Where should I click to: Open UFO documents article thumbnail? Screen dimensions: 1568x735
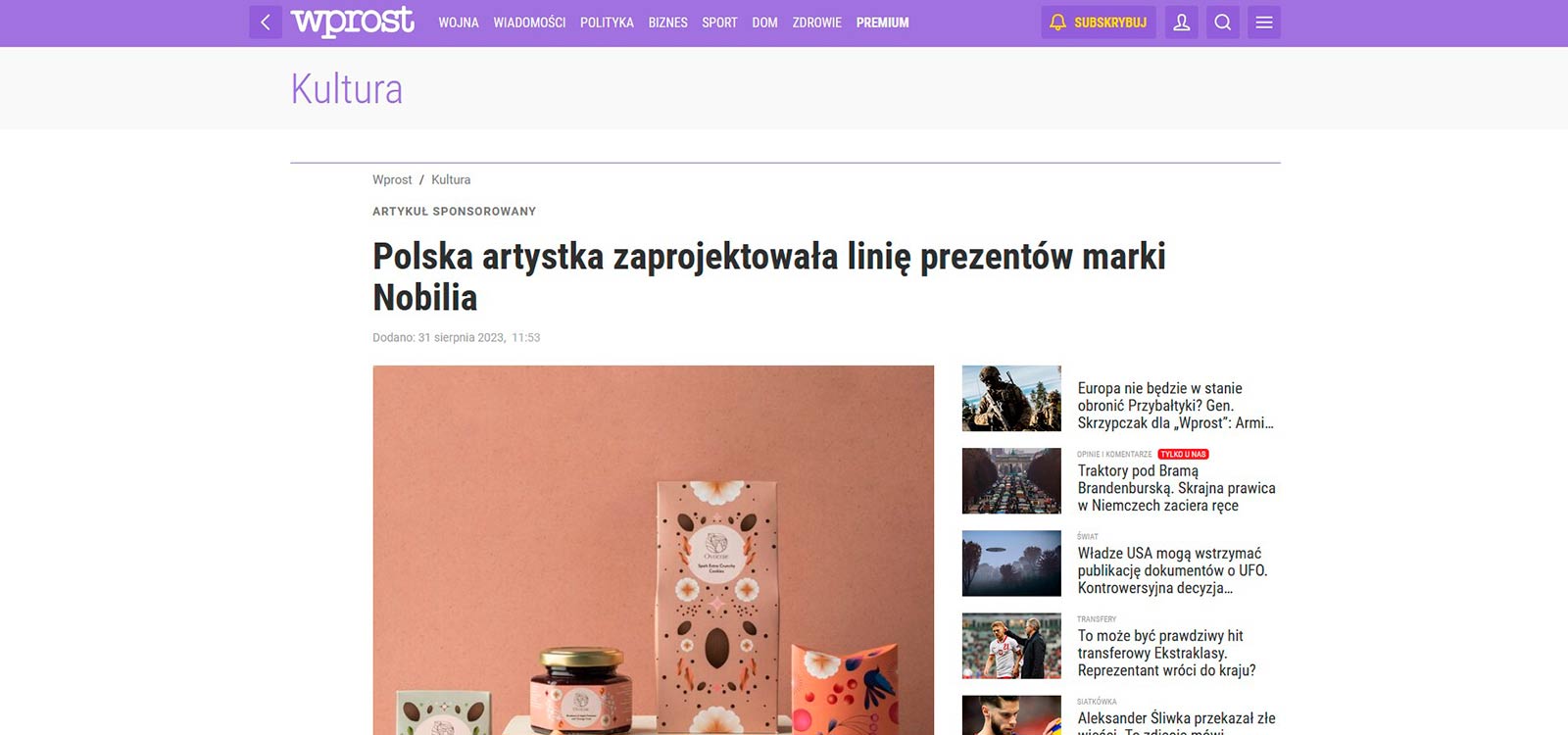click(1011, 563)
